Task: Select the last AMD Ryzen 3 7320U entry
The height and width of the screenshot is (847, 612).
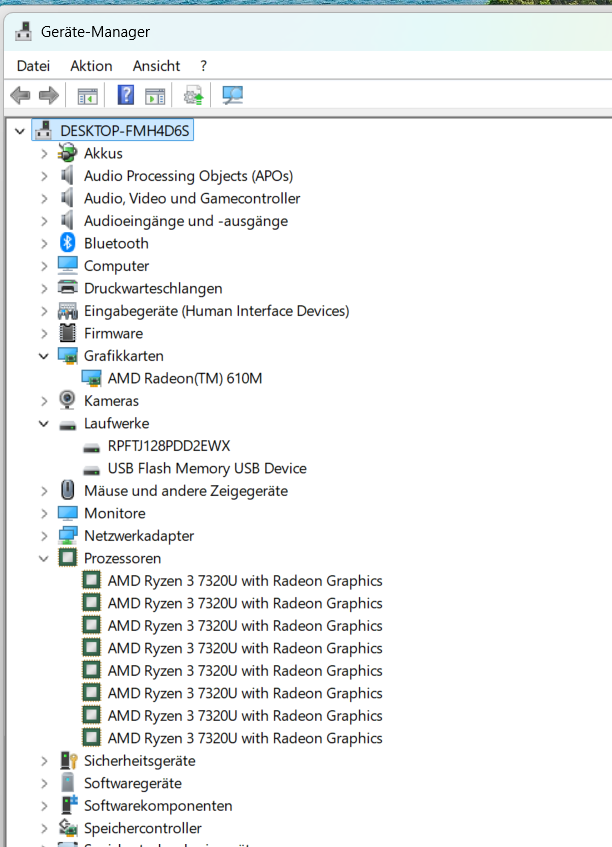Action: (245, 738)
